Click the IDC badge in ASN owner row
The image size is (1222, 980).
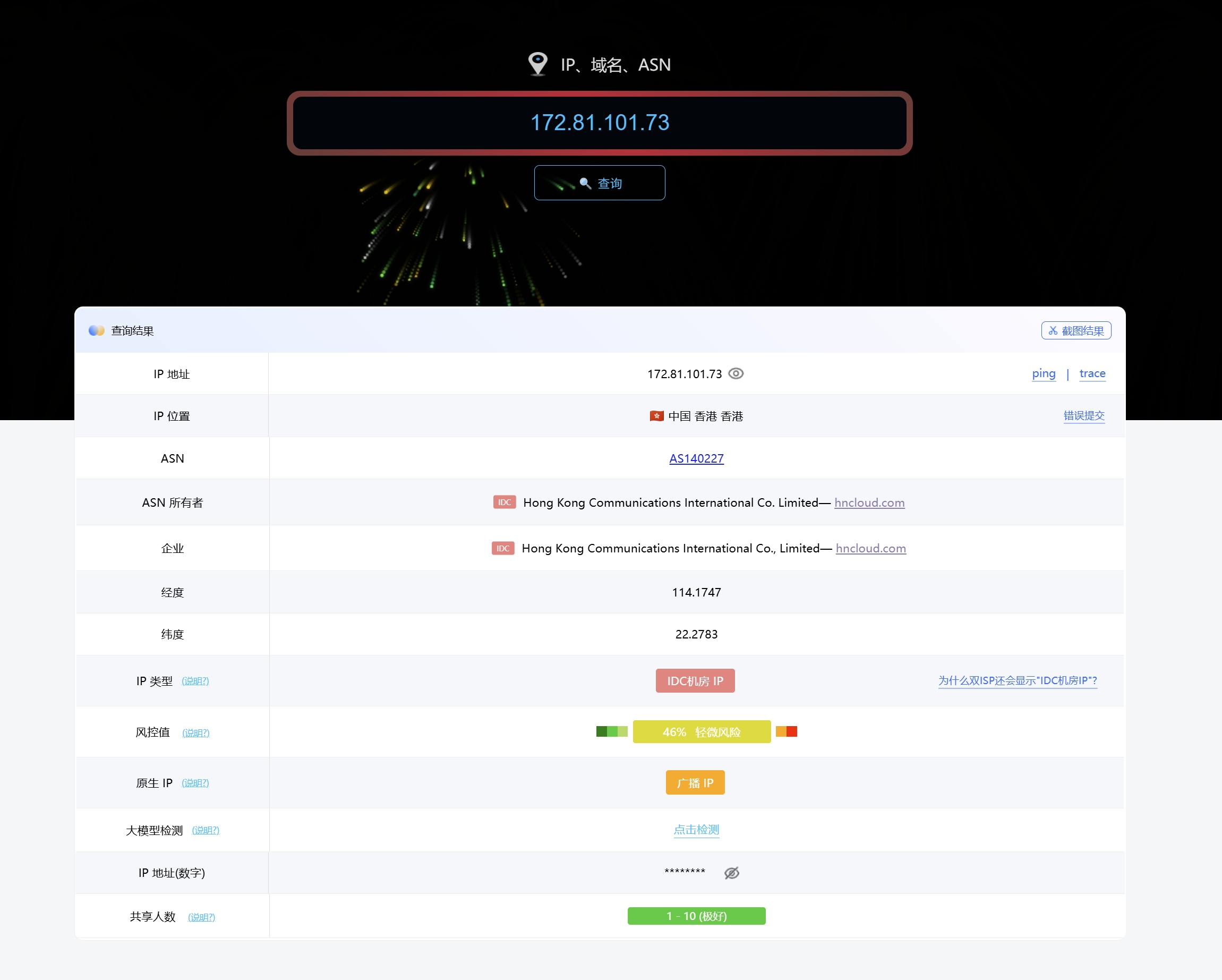point(504,502)
